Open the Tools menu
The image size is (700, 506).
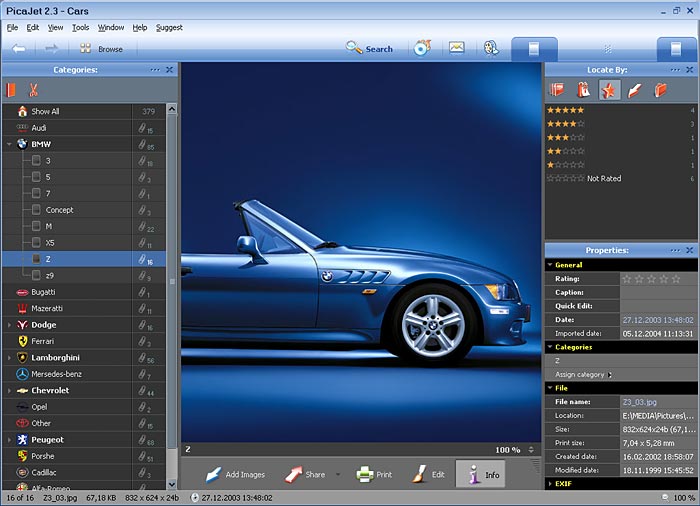pyautogui.click(x=81, y=27)
